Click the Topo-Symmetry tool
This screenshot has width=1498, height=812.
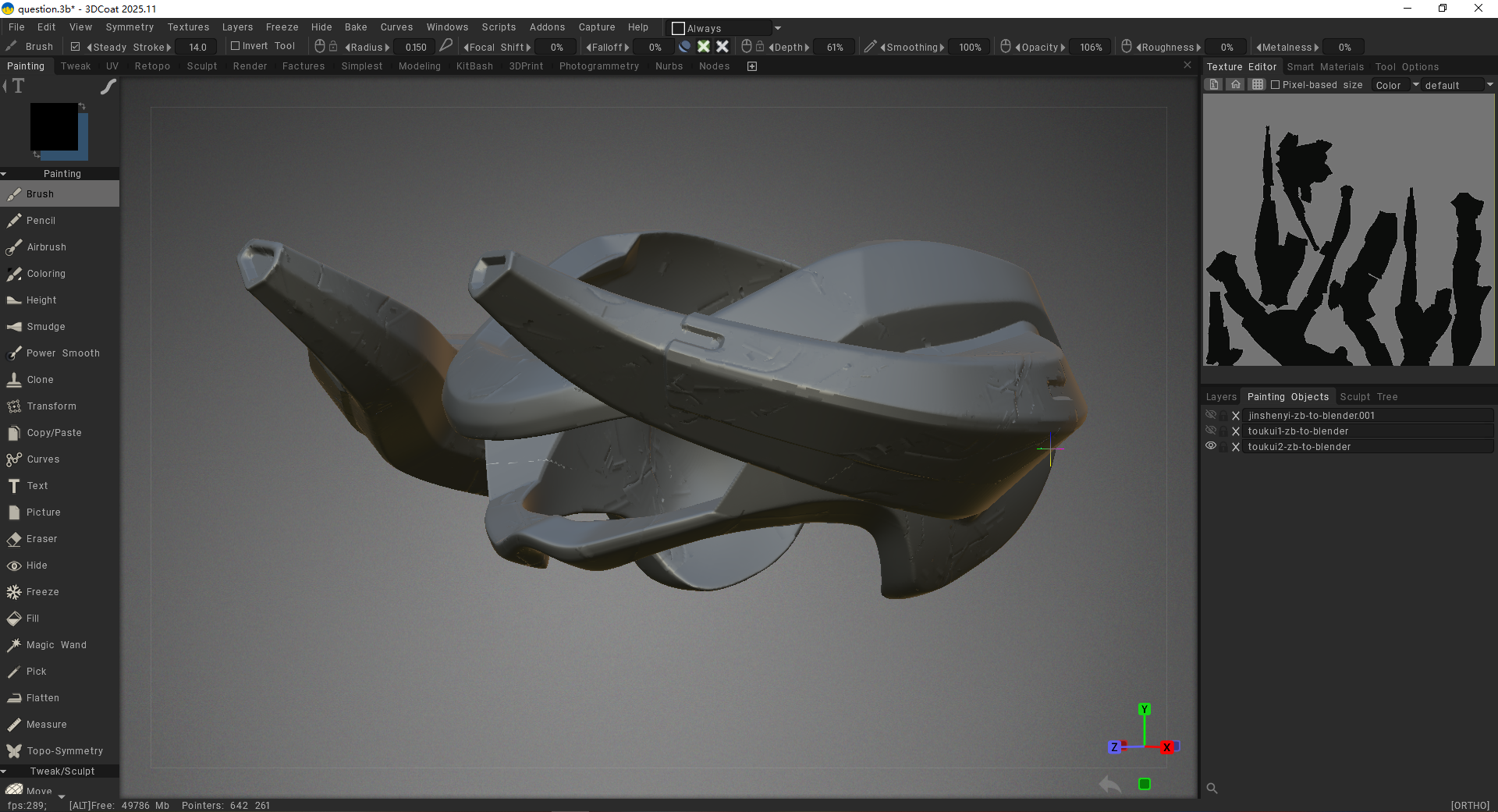point(64,751)
